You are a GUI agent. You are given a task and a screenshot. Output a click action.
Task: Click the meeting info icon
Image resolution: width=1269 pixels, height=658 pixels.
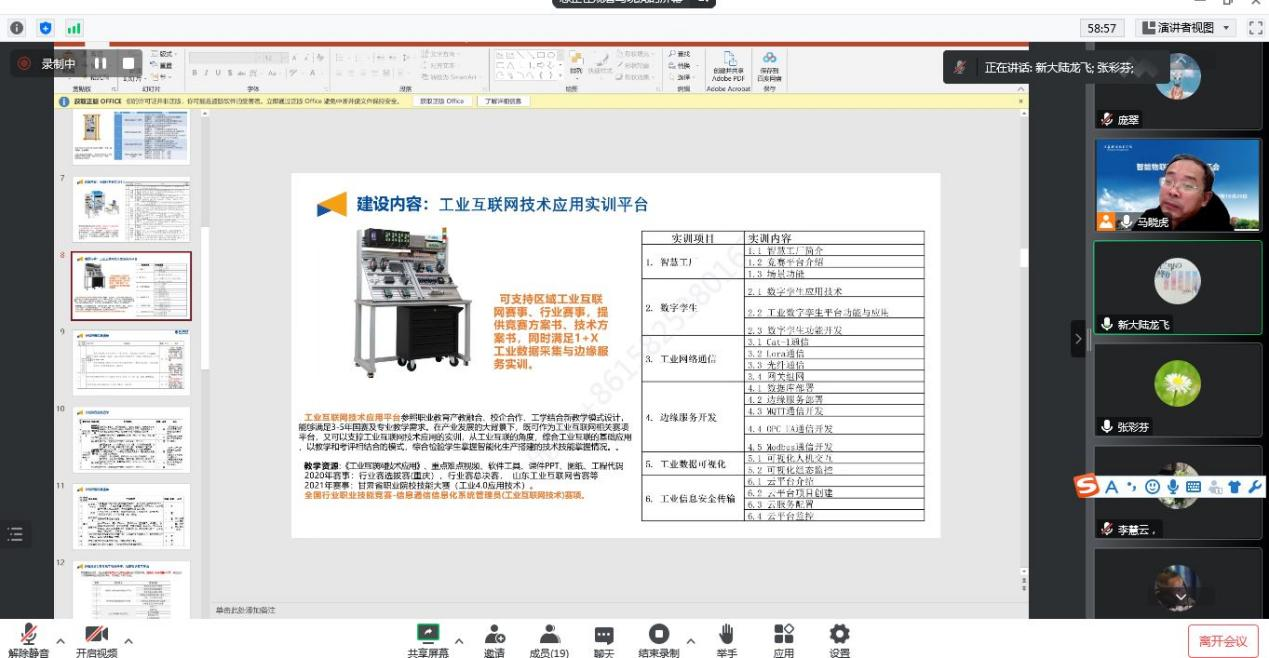click(16, 28)
